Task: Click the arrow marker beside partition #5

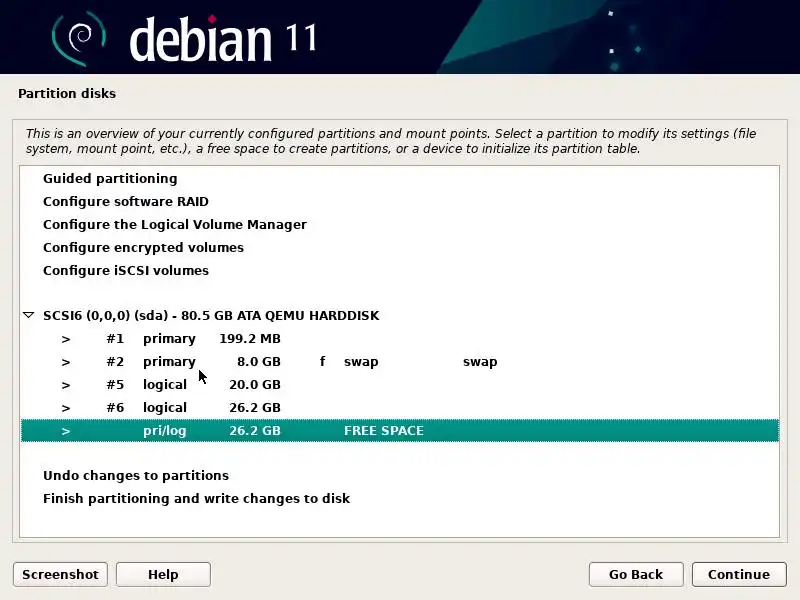Action: [x=66, y=385]
